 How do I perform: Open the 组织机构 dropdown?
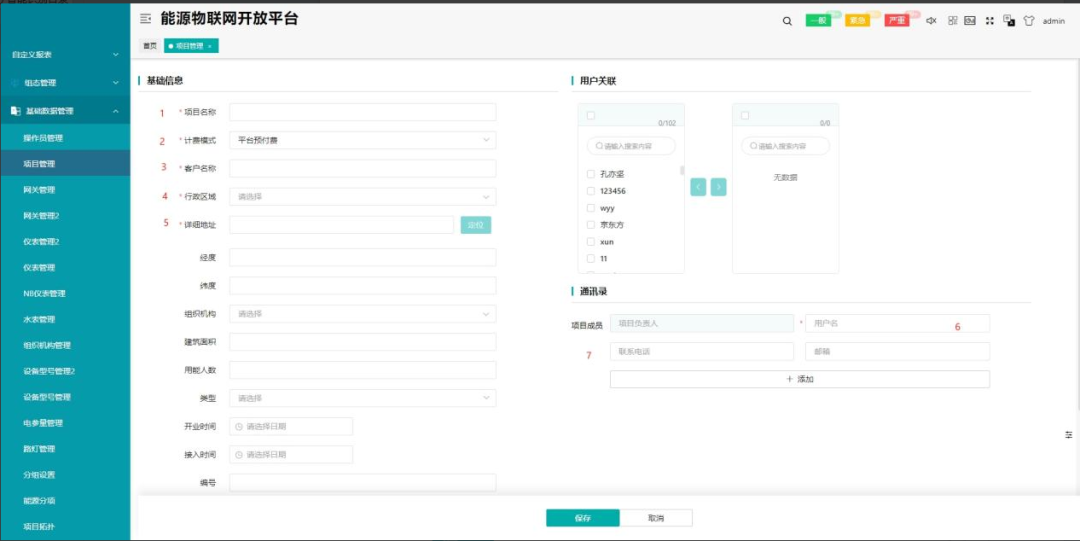(x=362, y=314)
